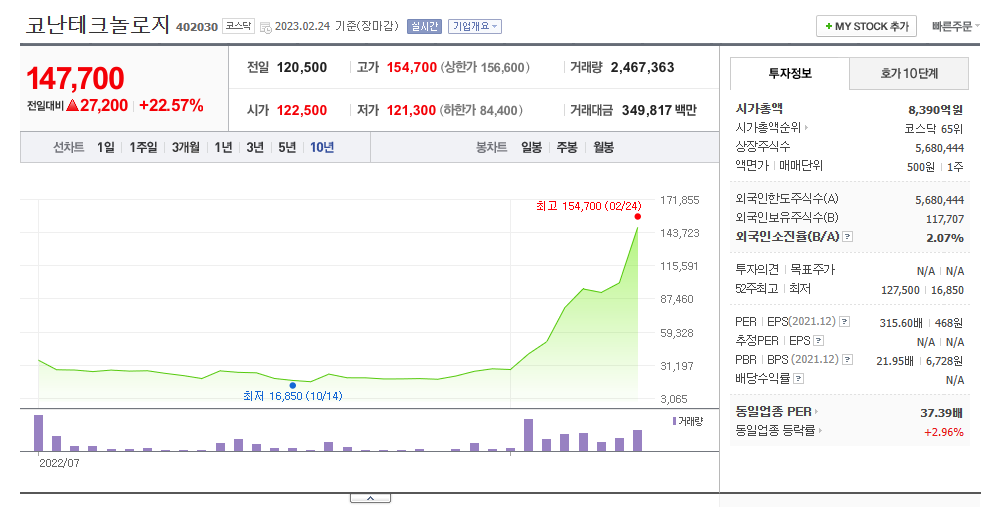Show the 주봉 candlestick chart
The image size is (989, 507).
pos(566,148)
